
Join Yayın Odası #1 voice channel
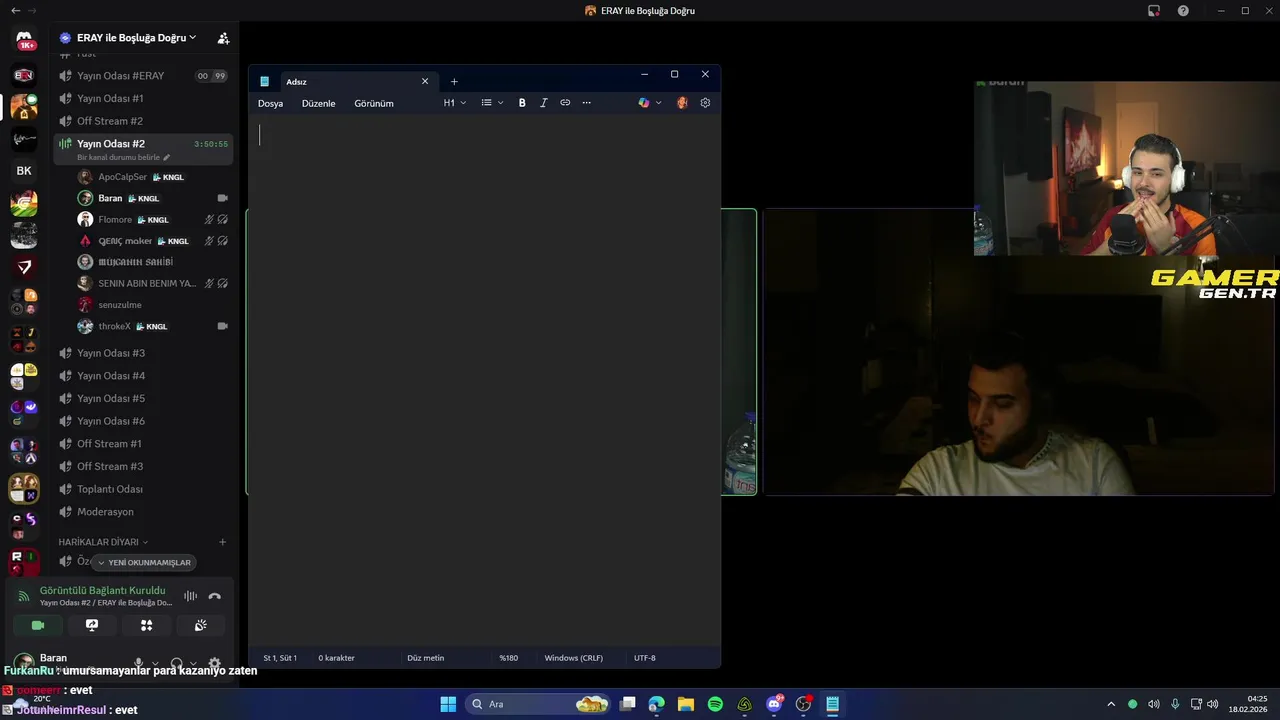(x=143, y=98)
